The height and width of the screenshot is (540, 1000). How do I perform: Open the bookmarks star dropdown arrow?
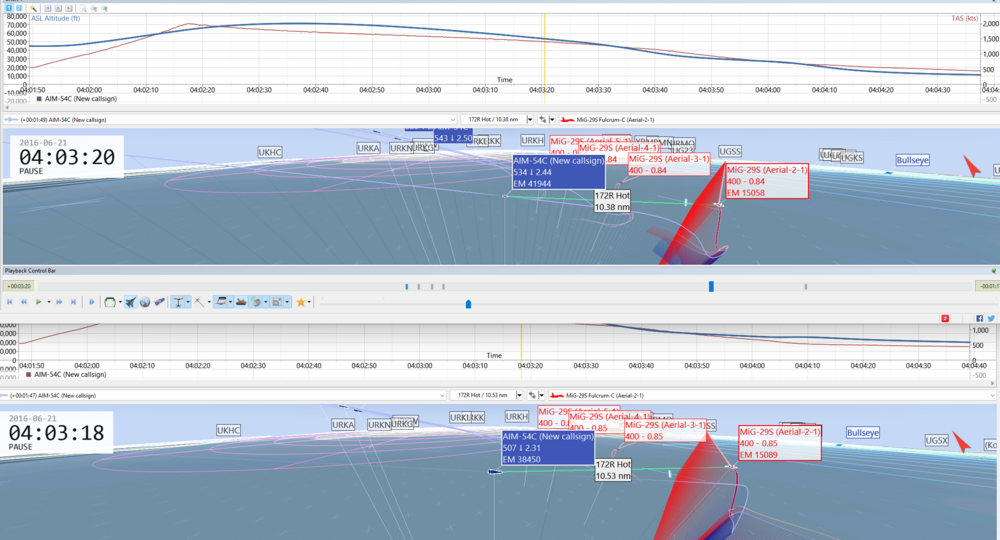click(309, 302)
